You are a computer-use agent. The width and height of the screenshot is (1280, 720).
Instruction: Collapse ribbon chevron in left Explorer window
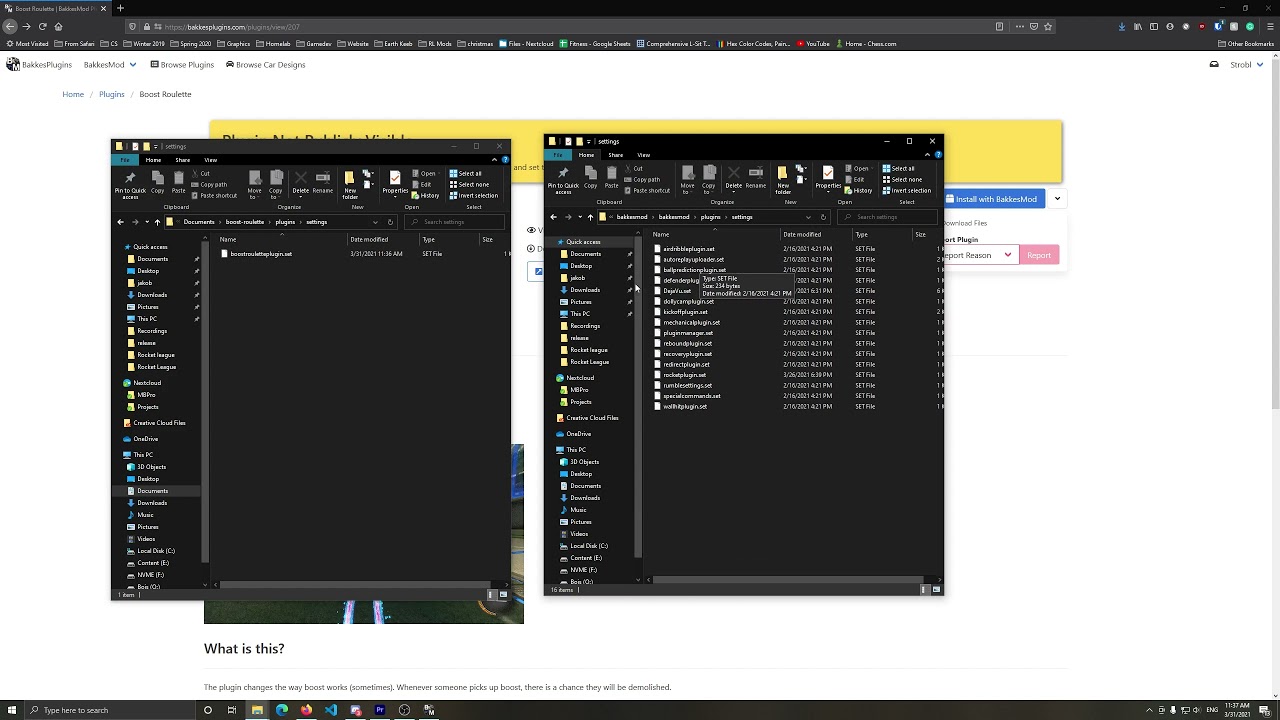pyautogui.click(x=495, y=160)
